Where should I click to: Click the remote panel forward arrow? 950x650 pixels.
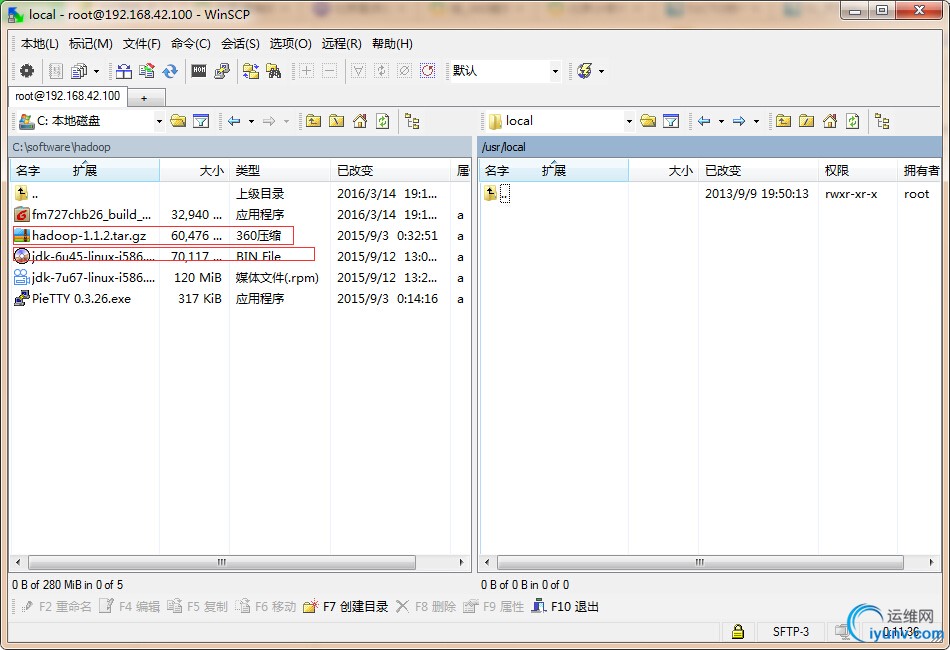tap(739, 121)
